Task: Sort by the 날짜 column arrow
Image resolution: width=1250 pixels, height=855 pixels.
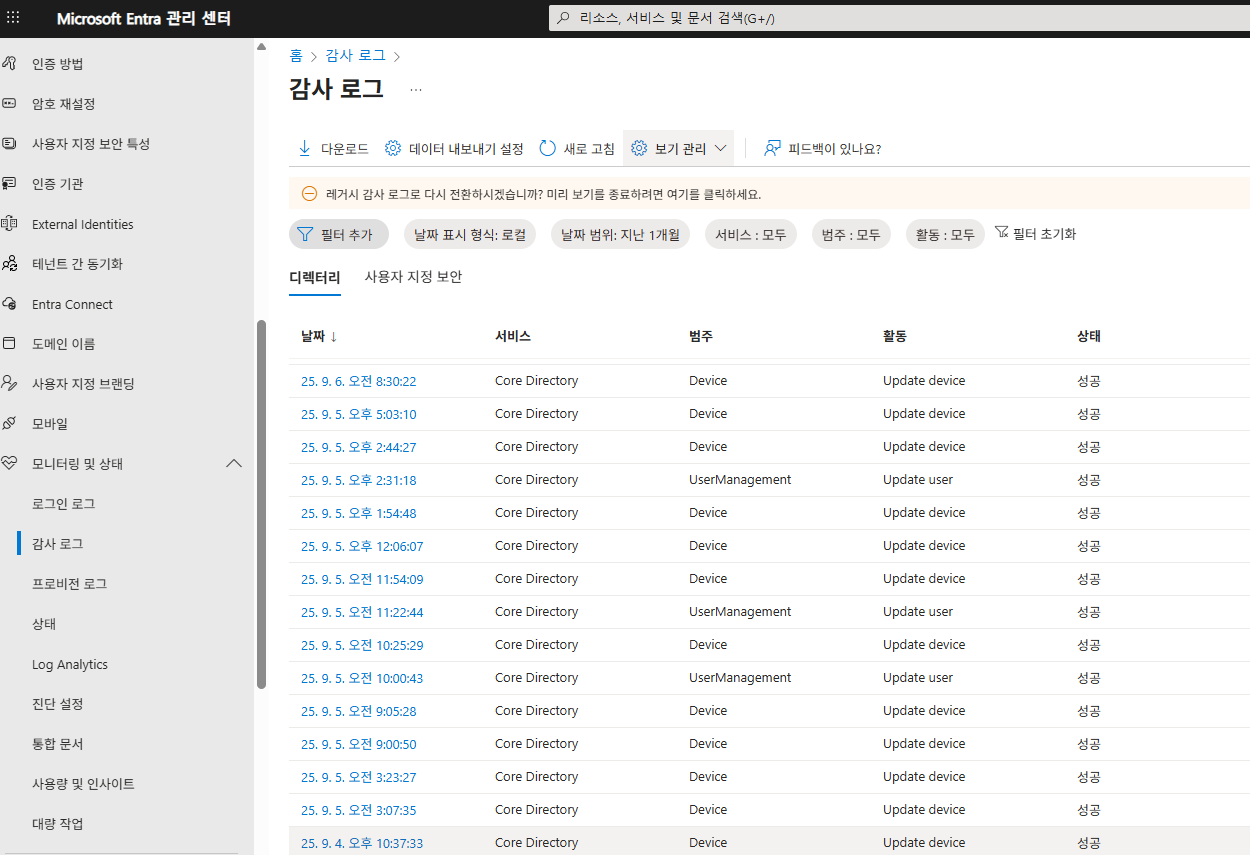Action: click(x=333, y=337)
